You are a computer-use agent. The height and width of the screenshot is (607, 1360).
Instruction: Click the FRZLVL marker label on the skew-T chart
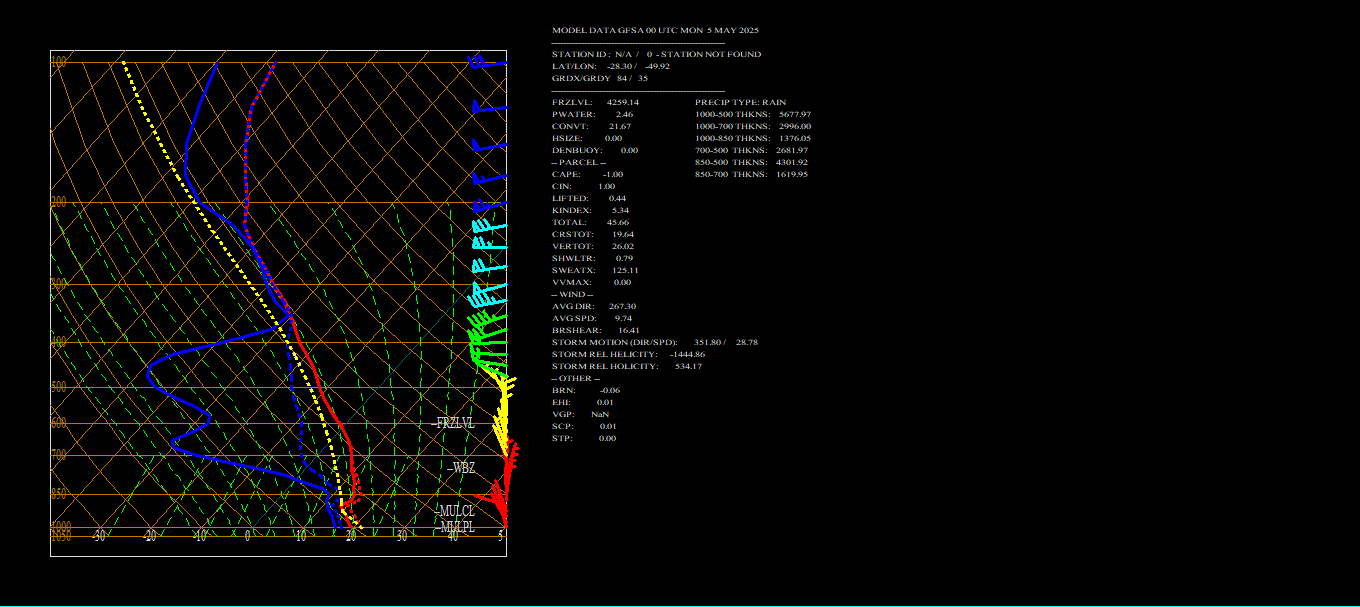pos(455,423)
